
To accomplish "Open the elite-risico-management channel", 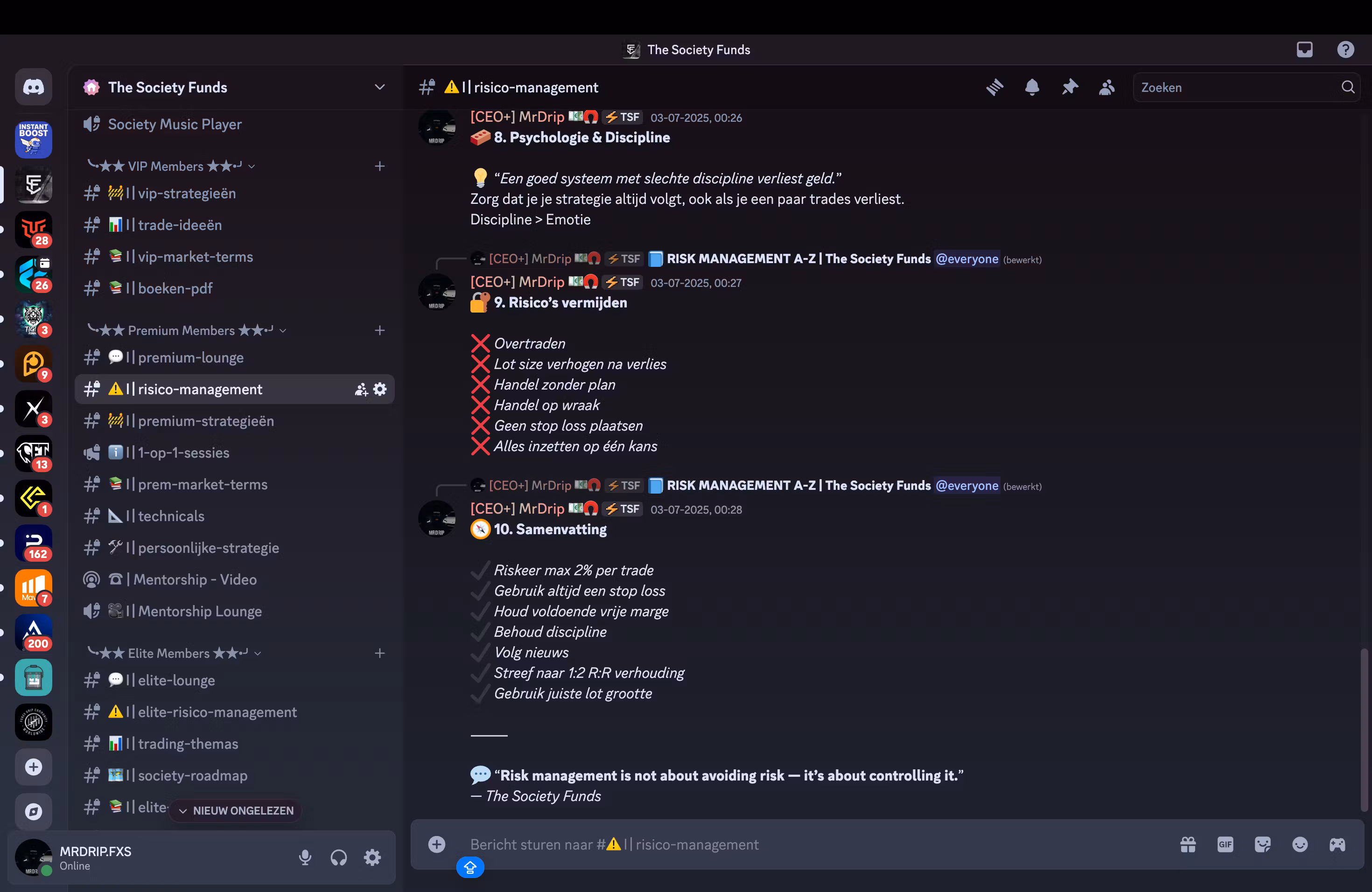I will coord(235,711).
